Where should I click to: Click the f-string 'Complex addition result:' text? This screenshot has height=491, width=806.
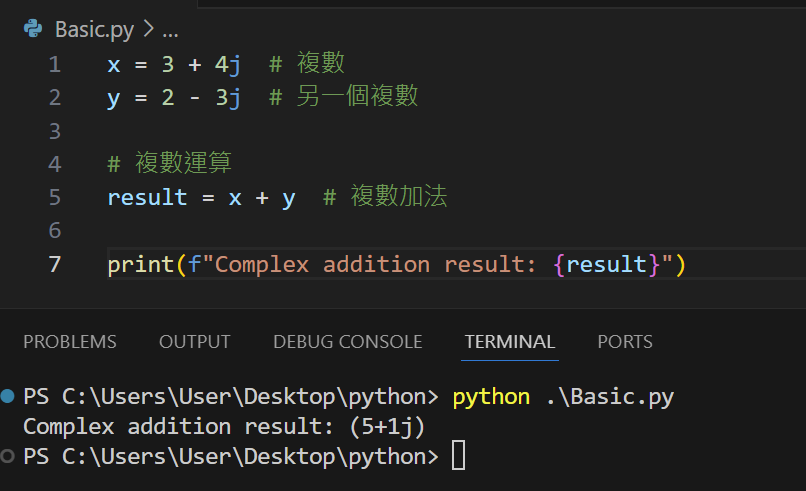[x=376, y=265]
